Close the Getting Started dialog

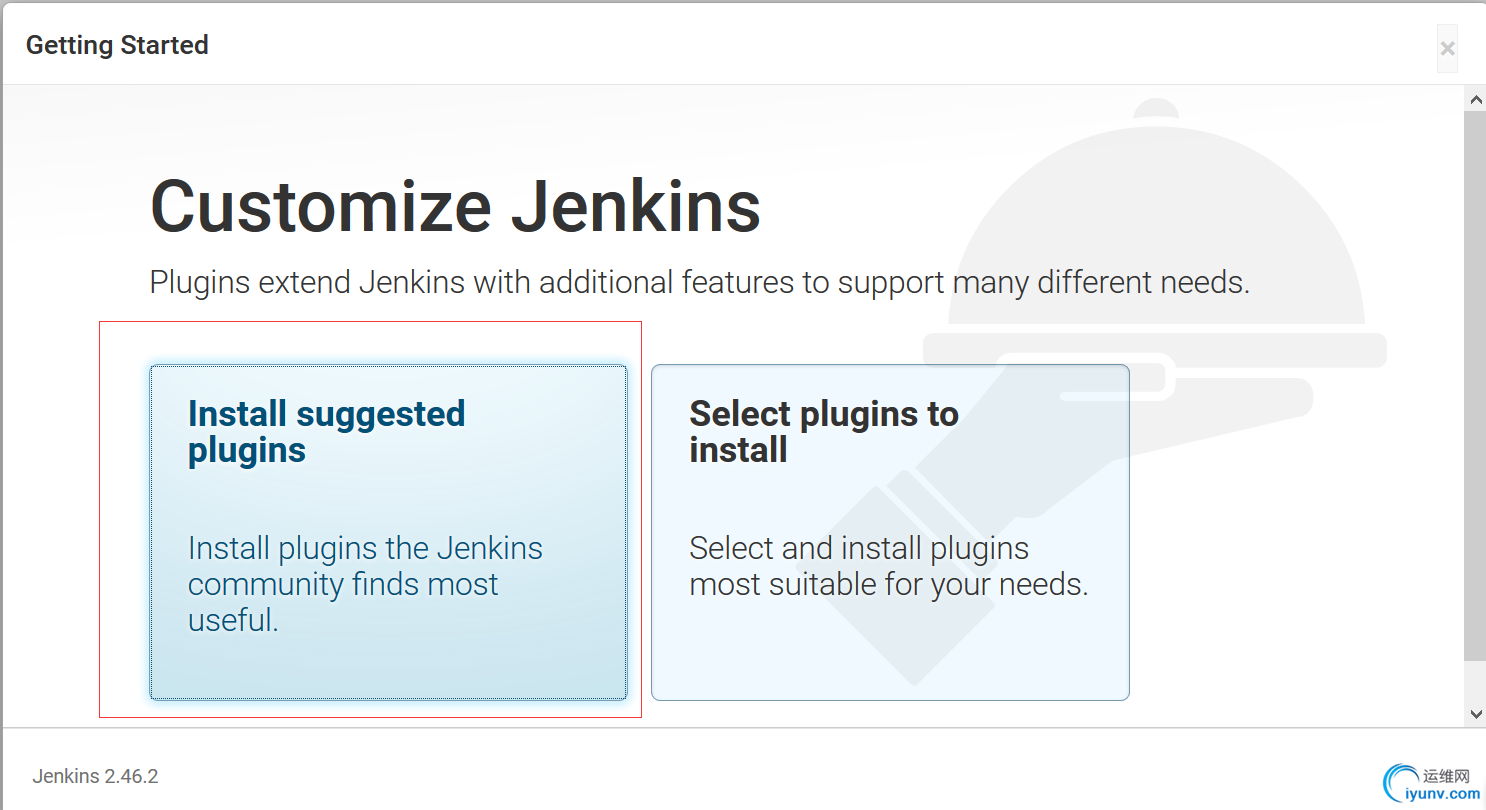pos(1447,48)
